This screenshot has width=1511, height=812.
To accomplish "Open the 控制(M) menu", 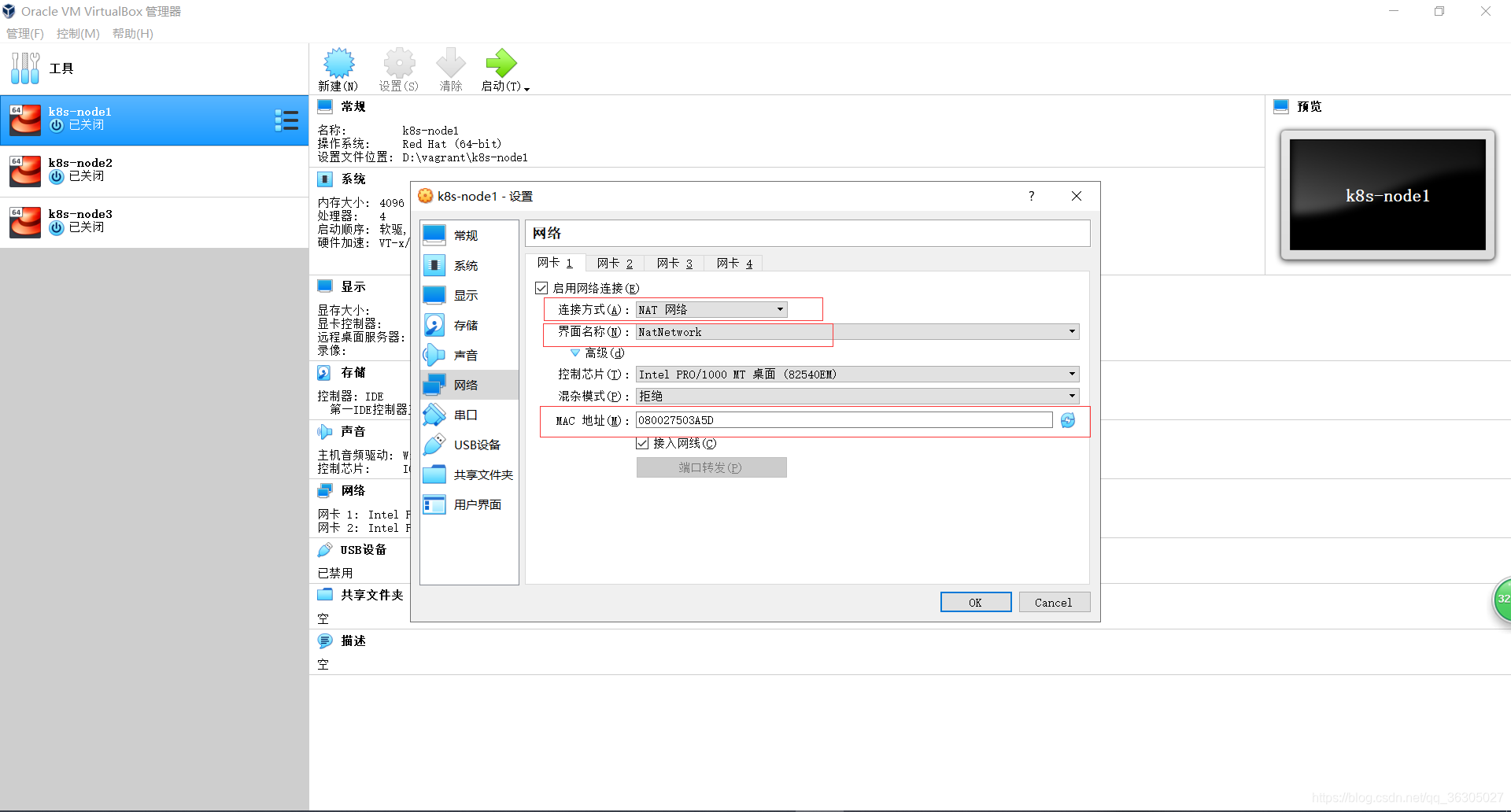I will click(x=78, y=33).
